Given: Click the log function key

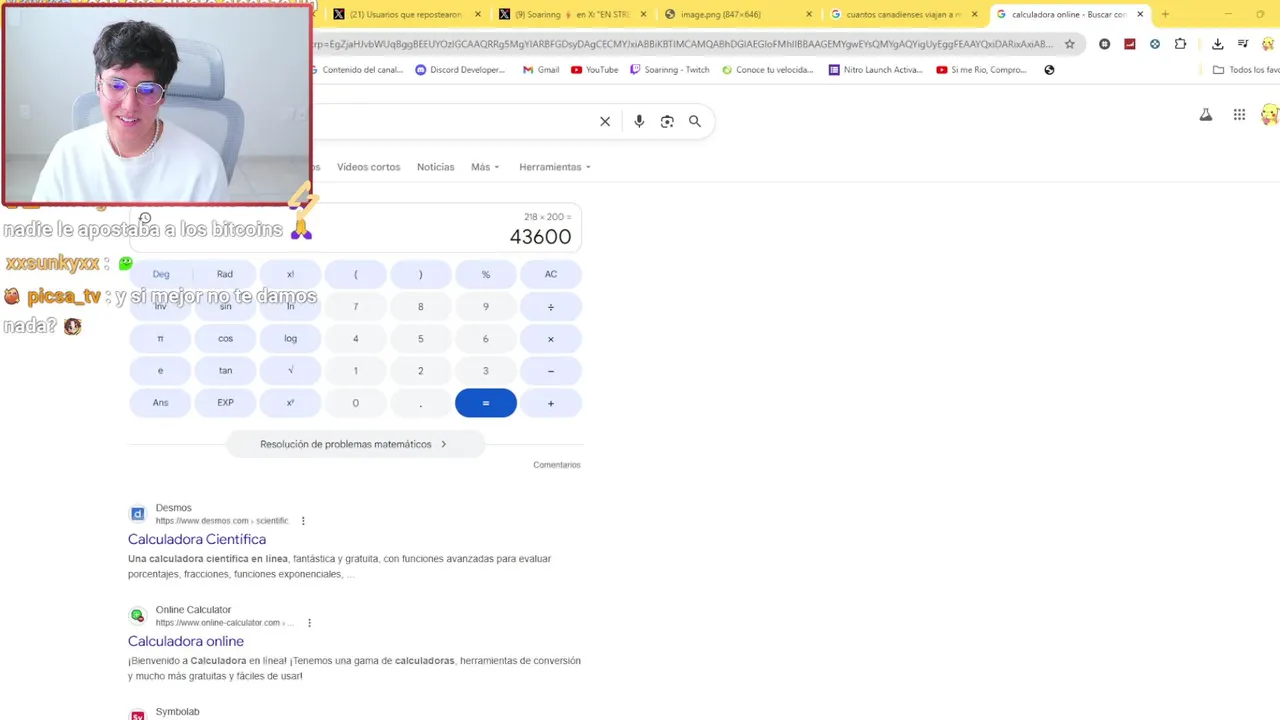Looking at the screenshot, I should pyautogui.click(x=290, y=339).
